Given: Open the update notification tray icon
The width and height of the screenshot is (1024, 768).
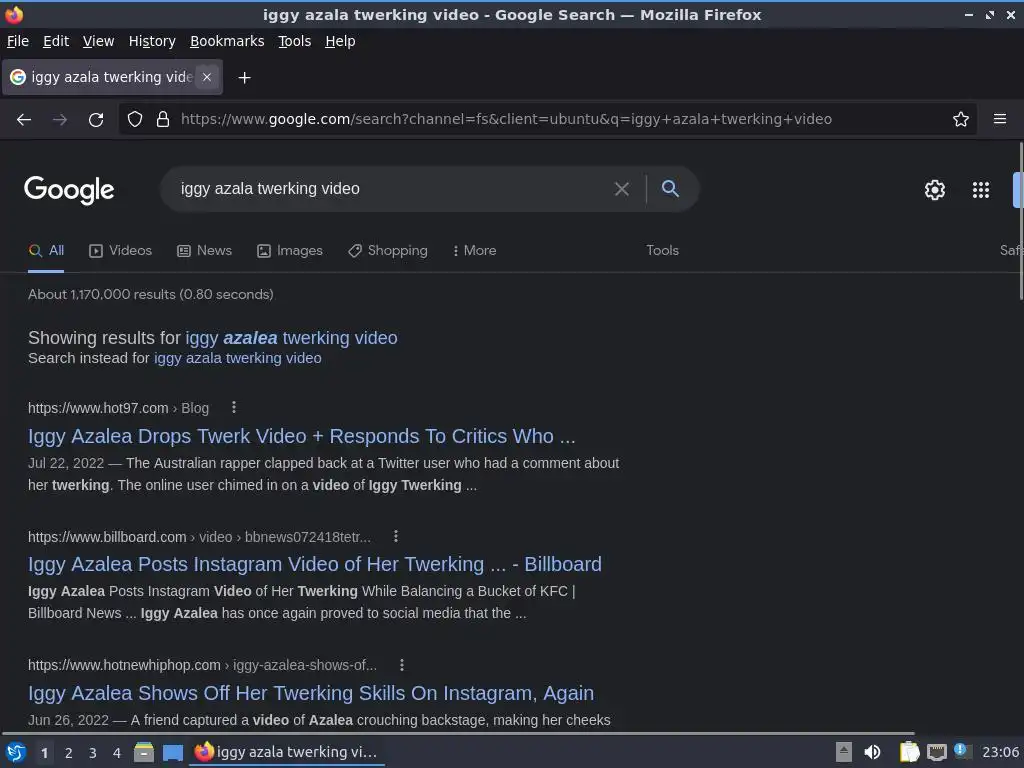Looking at the screenshot, I should point(961,750).
